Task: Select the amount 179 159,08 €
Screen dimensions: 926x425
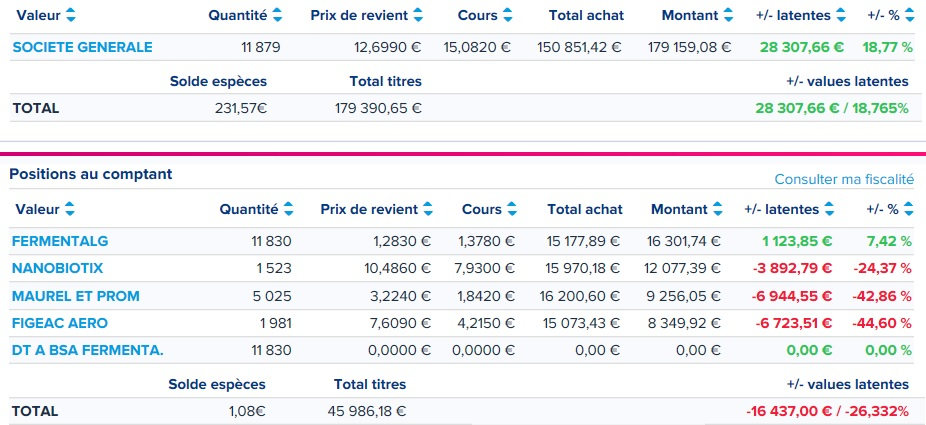Action: [689, 47]
